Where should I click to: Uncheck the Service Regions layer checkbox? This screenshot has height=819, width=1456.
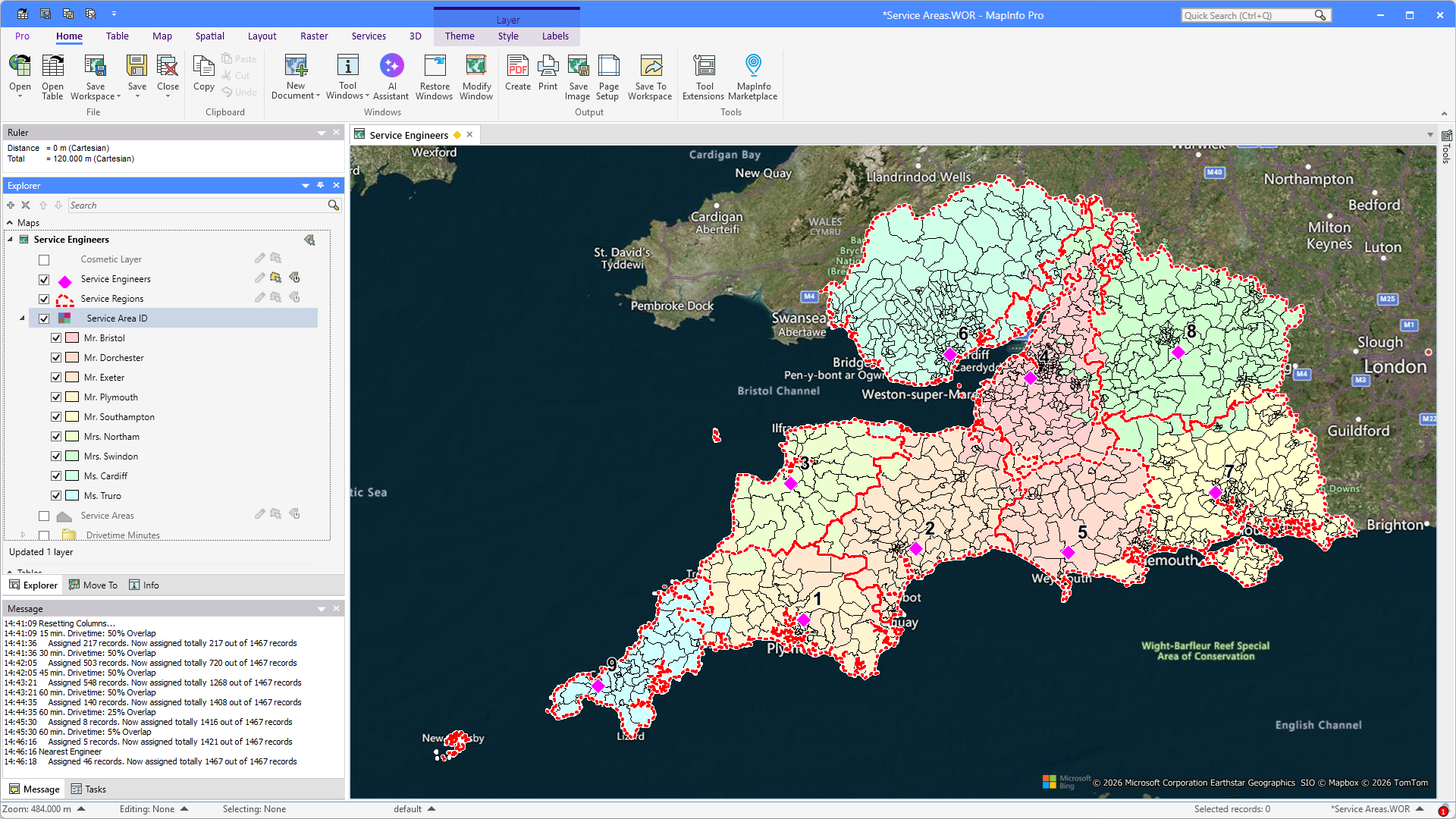(x=44, y=299)
